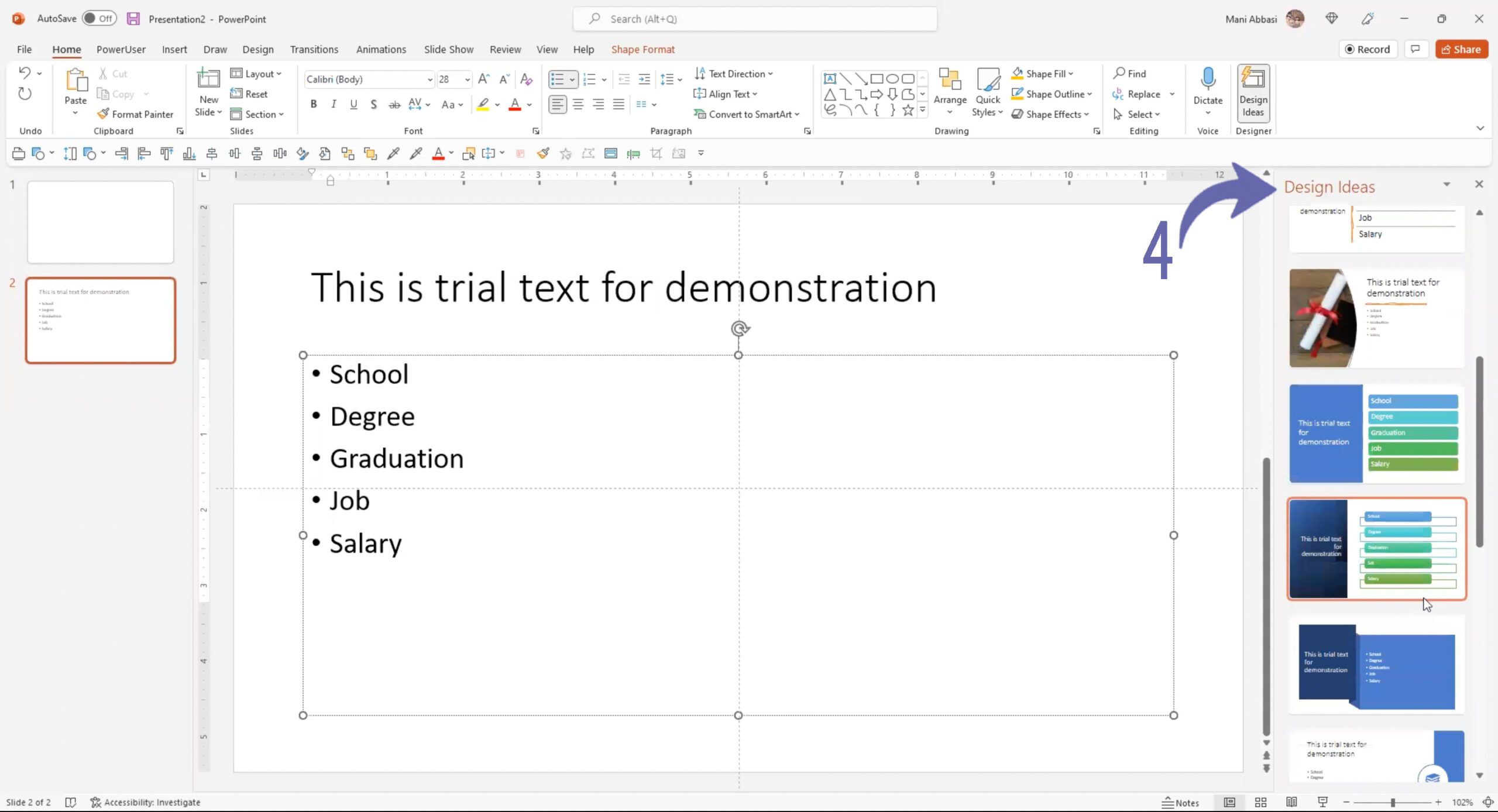Click the Share button
Image resolution: width=1498 pixels, height=812 pixels.
pos(1462,48)
